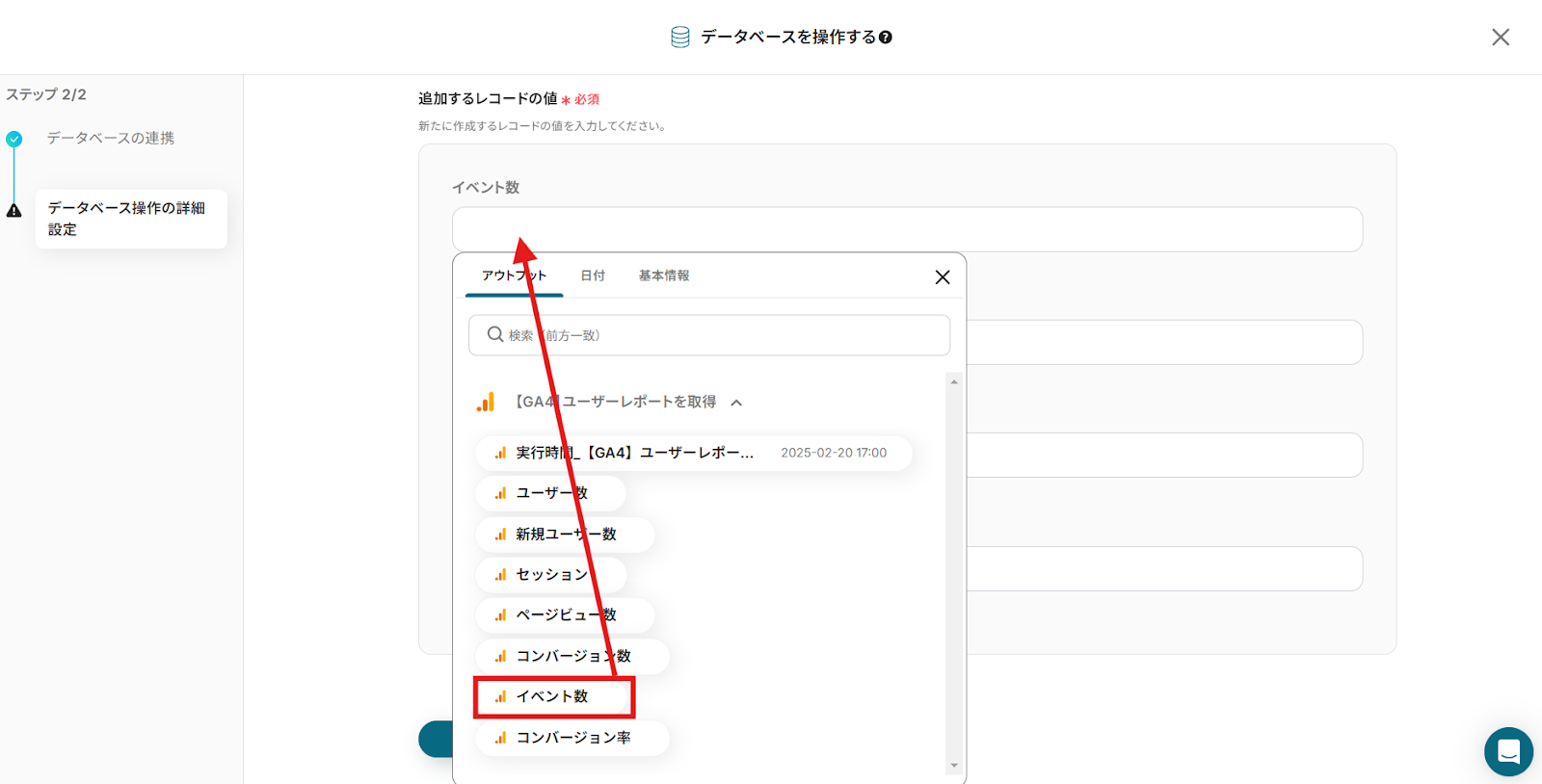Click the warning triangle step icon
This screenshot has width=1542, height=784.
[x=14, y=210]
